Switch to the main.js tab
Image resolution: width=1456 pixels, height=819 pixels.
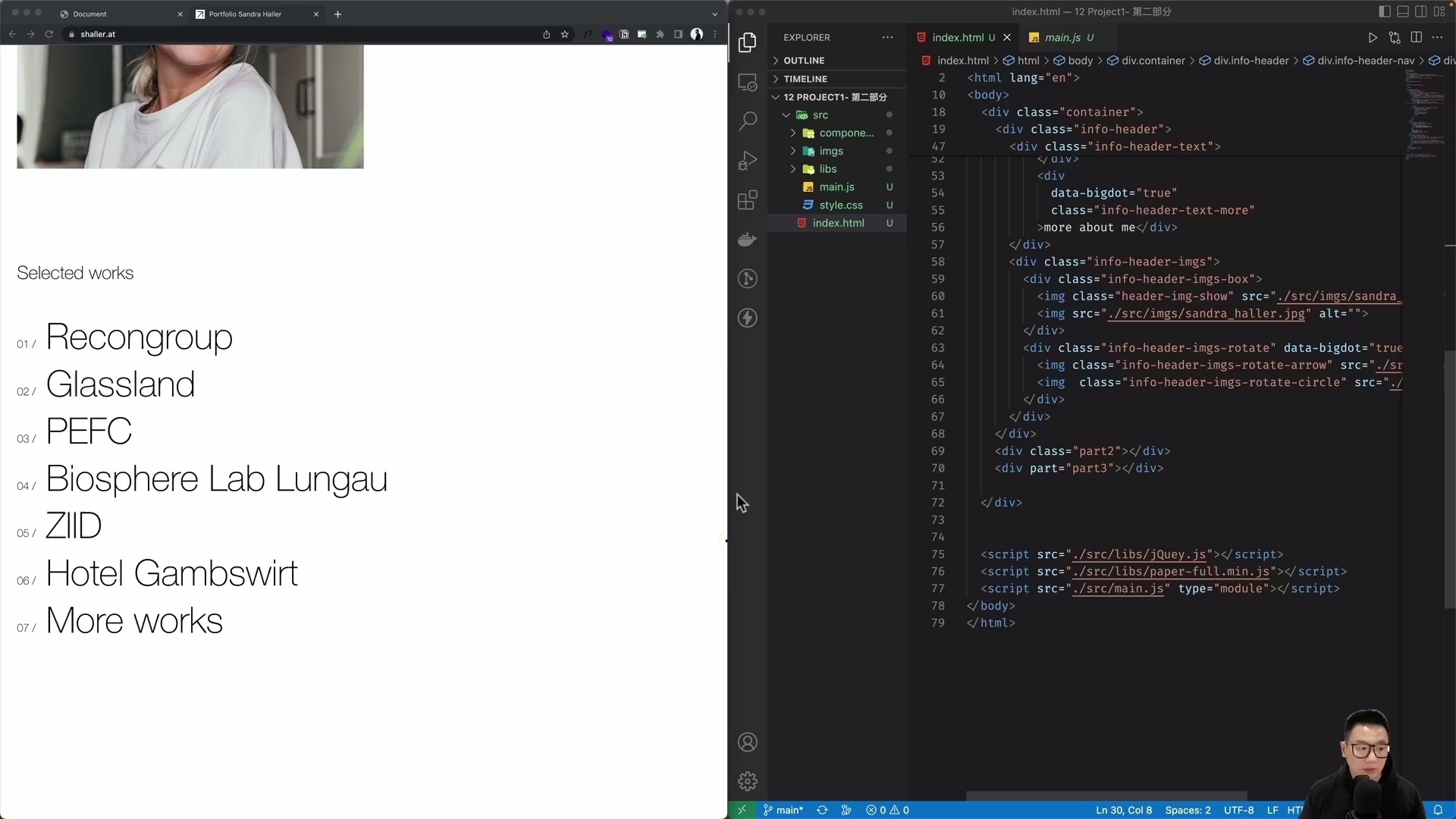click(1065, 37)
